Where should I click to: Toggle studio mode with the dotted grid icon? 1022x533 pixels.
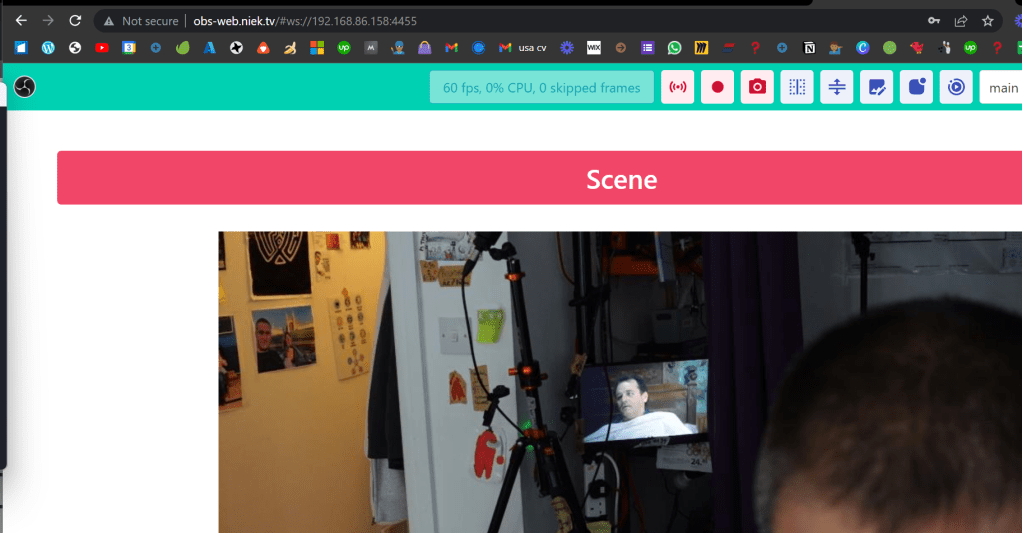(797, 87)
